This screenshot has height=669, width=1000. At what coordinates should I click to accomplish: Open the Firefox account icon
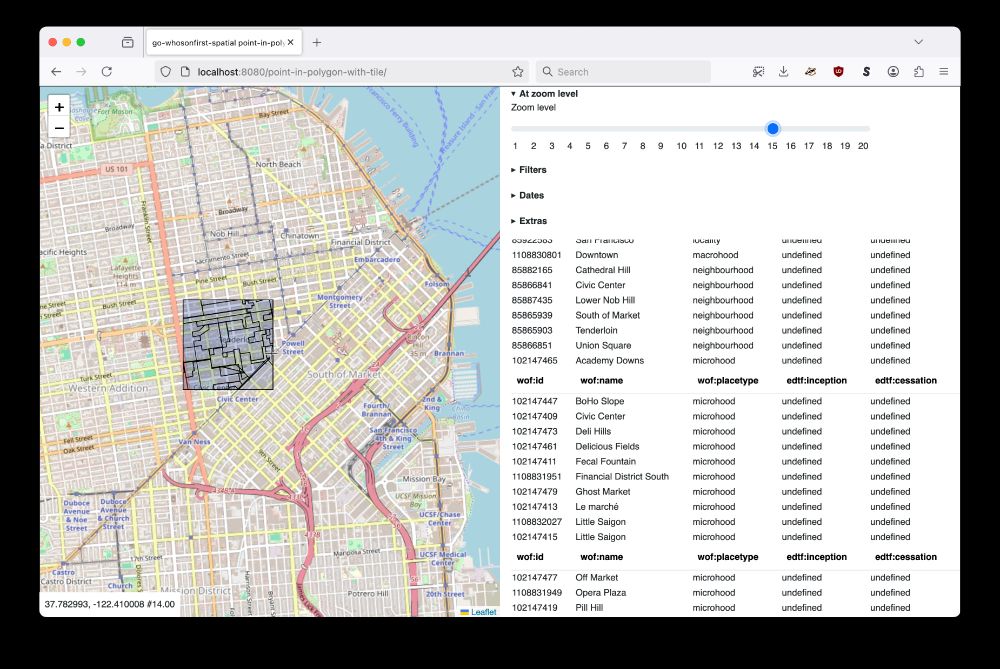(x=892, y=72)
